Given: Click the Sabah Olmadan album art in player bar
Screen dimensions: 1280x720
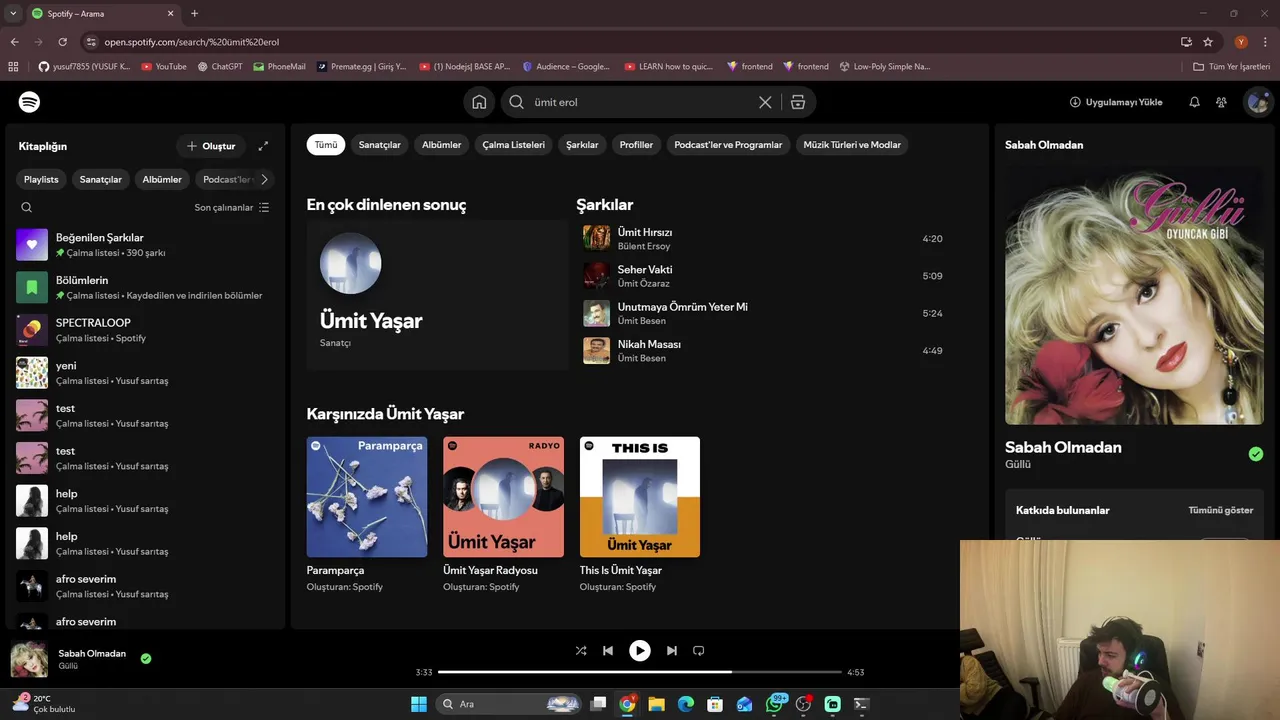Looking at the screenshot, I should point(29,659).
